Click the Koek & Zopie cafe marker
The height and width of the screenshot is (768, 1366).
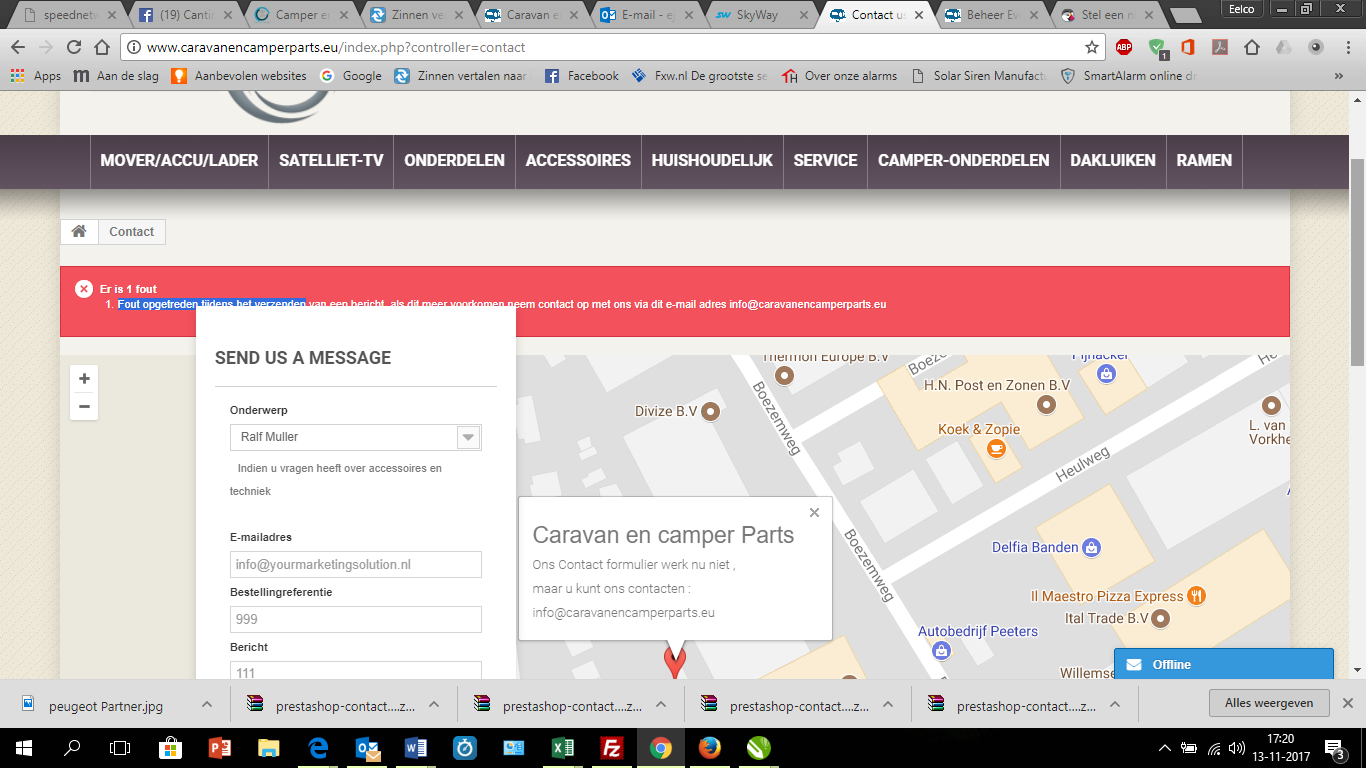tap(996, 448)
